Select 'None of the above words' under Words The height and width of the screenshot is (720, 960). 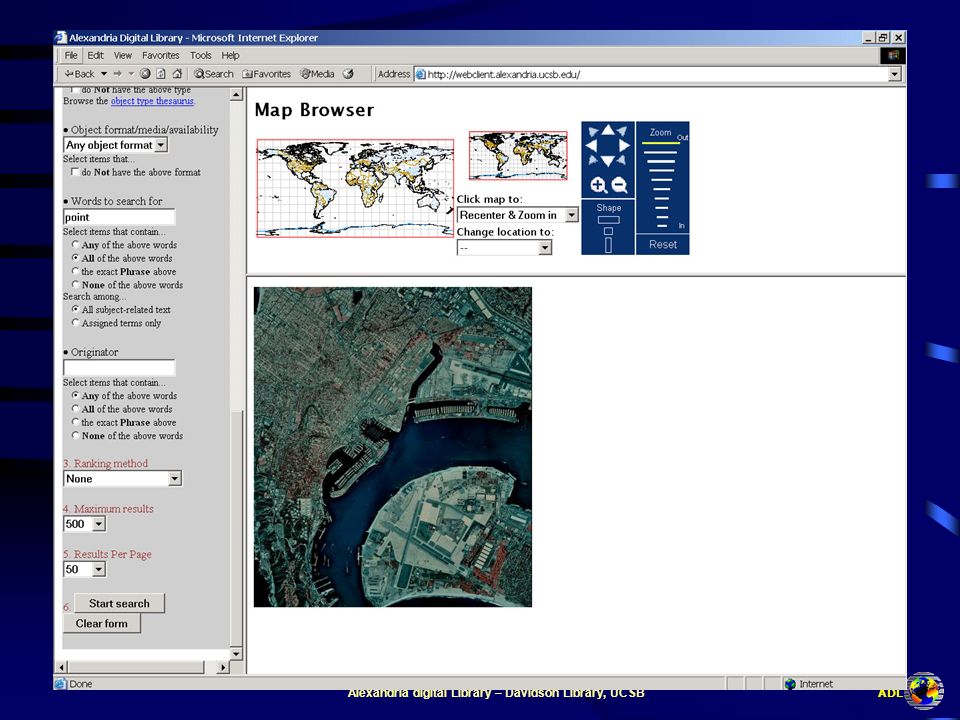[75, 285]
